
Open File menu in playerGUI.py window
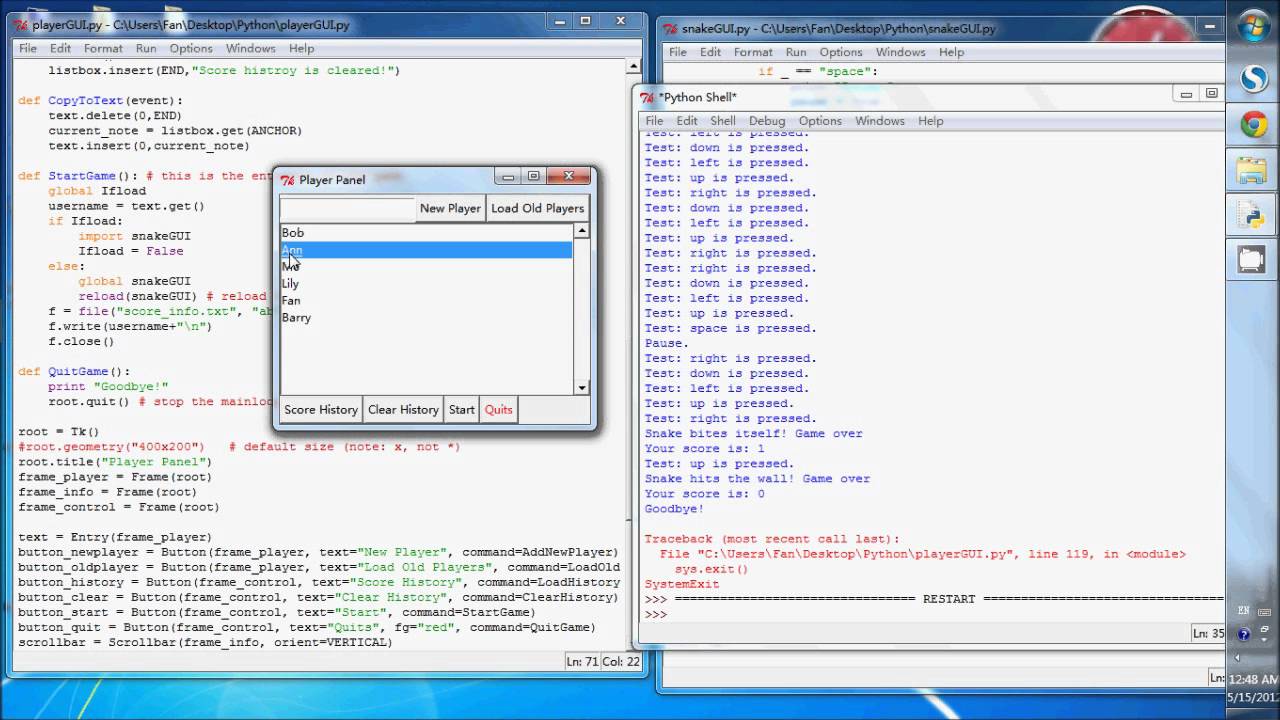click(28, 48)
